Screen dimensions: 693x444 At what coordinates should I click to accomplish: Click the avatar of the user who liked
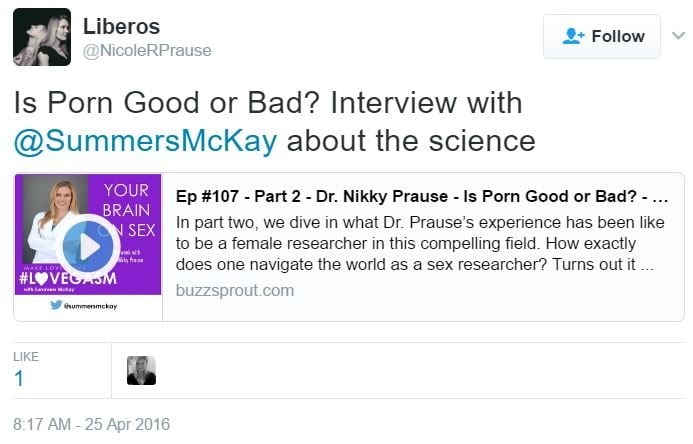point(142,371)
